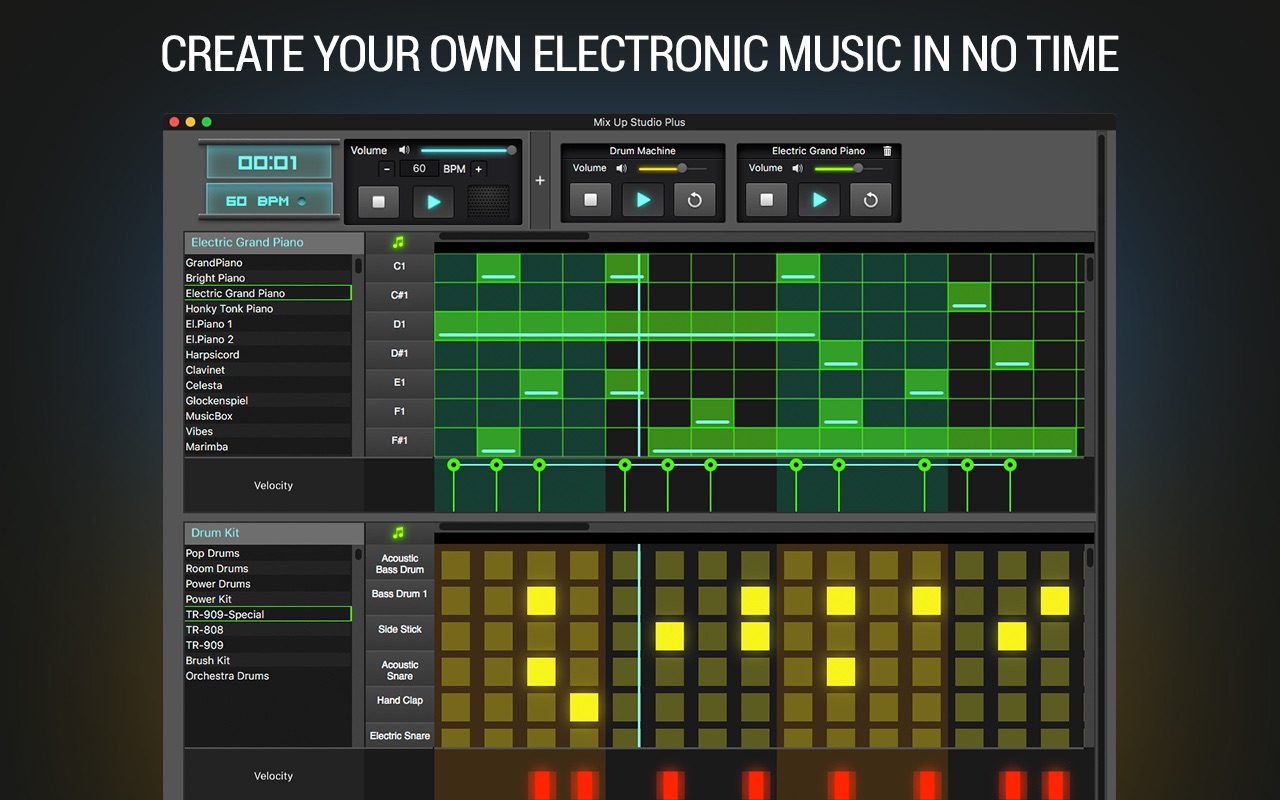This screenshot has width=1280, height=800.
Task: Click the Side Stick row label
Action: [x=399, y=630]
